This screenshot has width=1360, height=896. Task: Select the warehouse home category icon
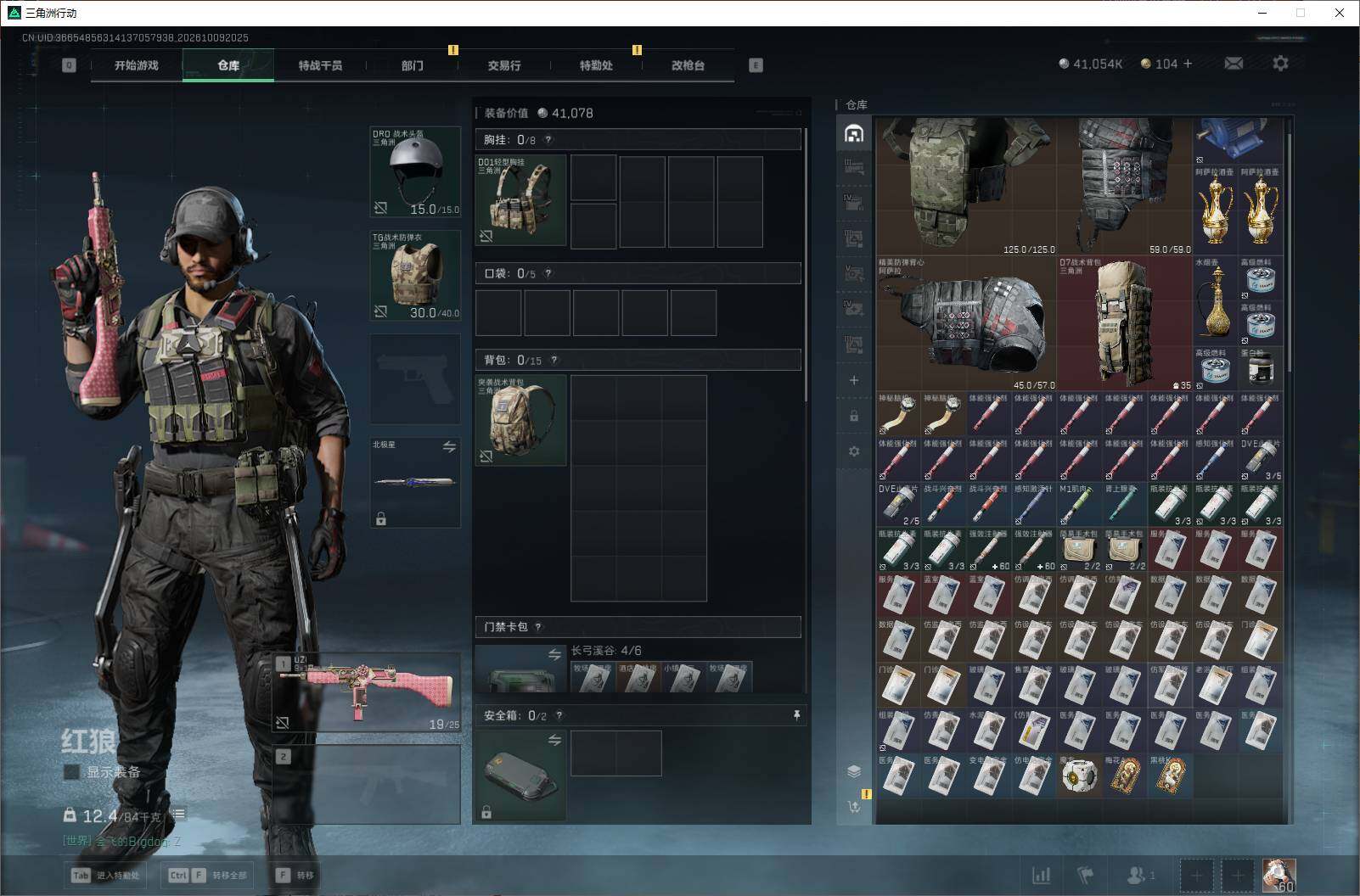[854, 133]
